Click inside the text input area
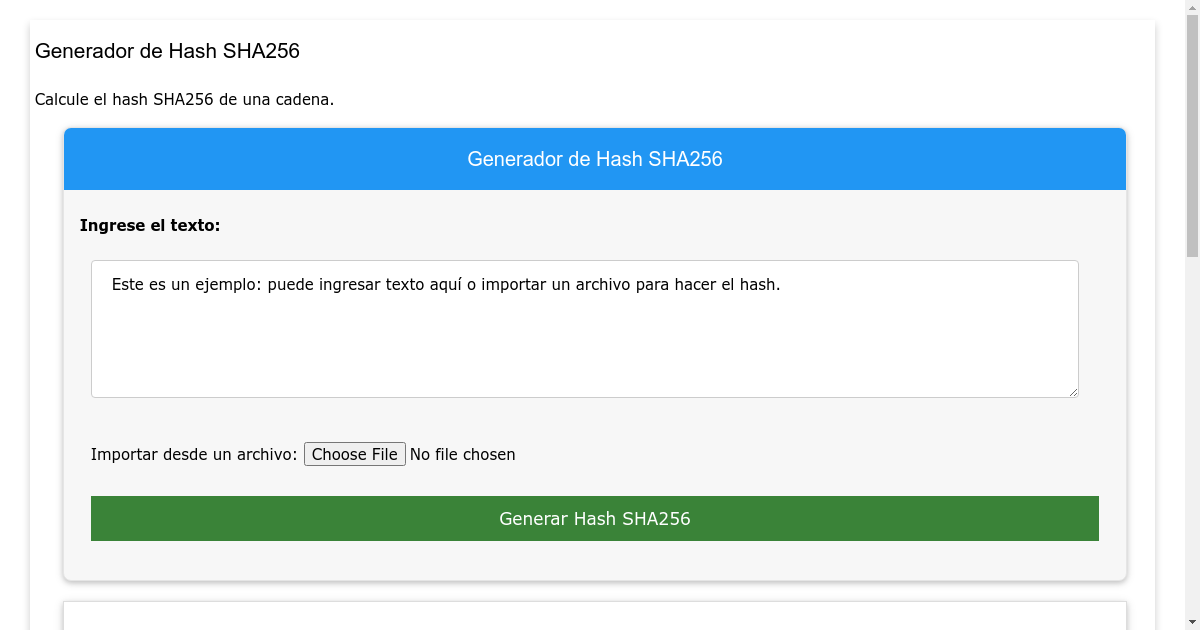Screen dimensions: 1200x630 [x=585, y=330]
